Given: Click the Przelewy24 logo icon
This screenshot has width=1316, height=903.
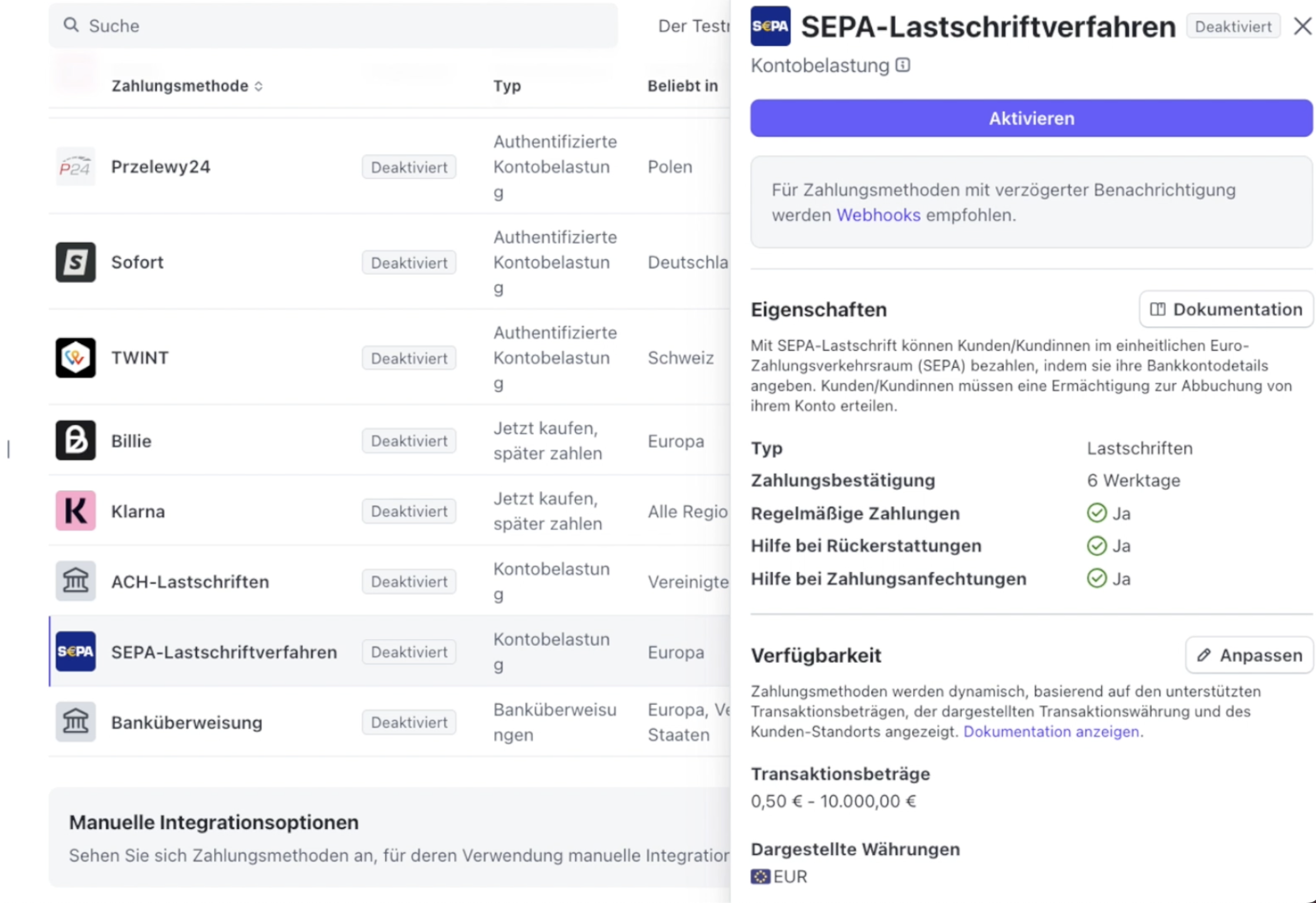Looking at the screenshot, I should (76, 167).
